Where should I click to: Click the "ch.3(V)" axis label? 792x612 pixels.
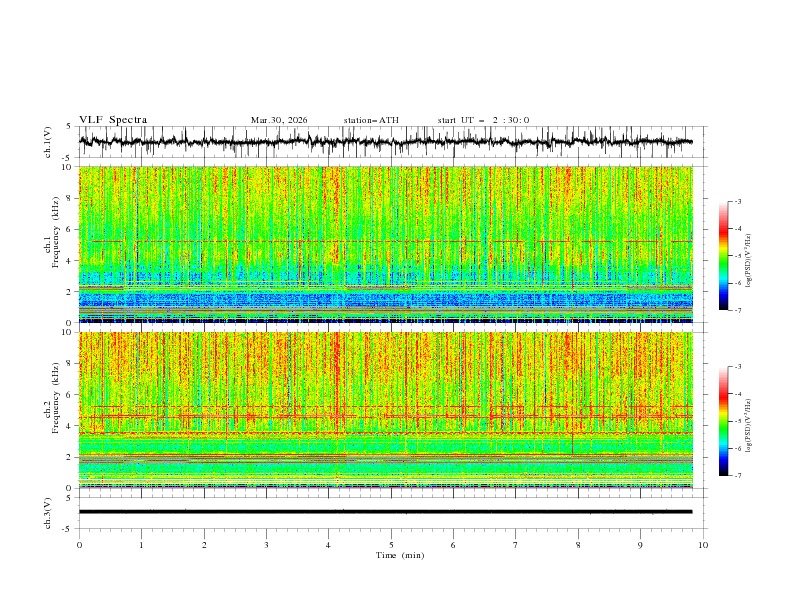[48, 513]
